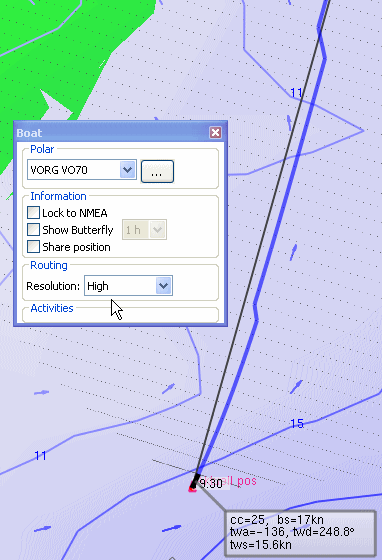Click the wind speed contour label 15

click(297, 424)
